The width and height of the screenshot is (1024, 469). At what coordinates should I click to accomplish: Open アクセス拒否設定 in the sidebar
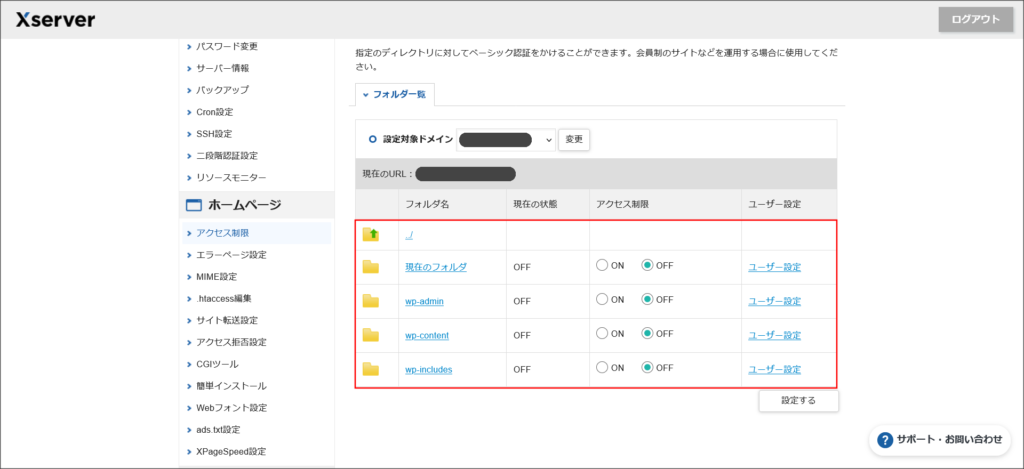pyautogui.click(x=231, y=342)
